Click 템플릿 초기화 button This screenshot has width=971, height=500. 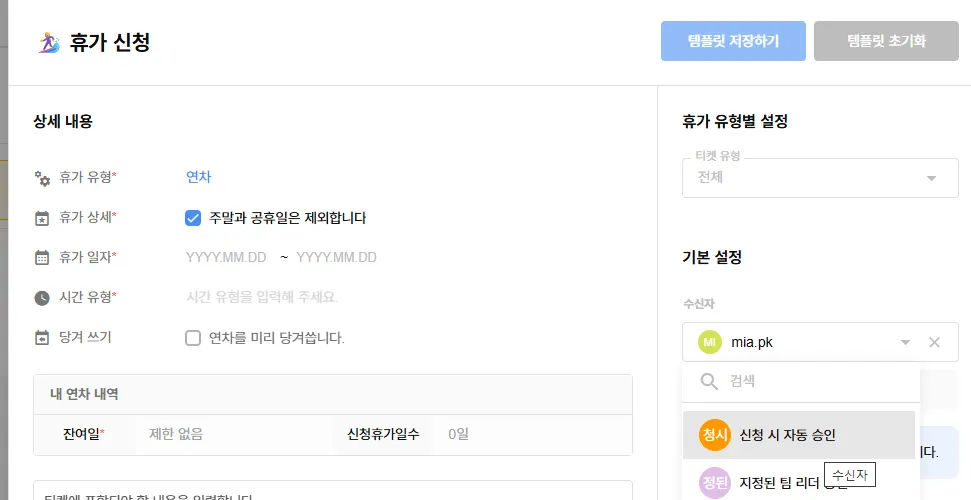tap(886, 41)
